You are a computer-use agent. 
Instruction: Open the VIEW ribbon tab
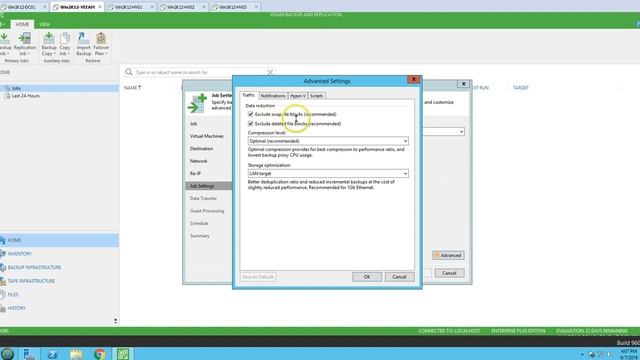44,24
